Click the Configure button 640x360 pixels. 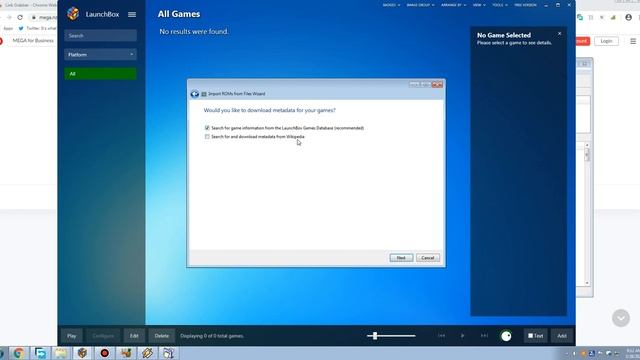pyautogui.click(x=103, y=336)
